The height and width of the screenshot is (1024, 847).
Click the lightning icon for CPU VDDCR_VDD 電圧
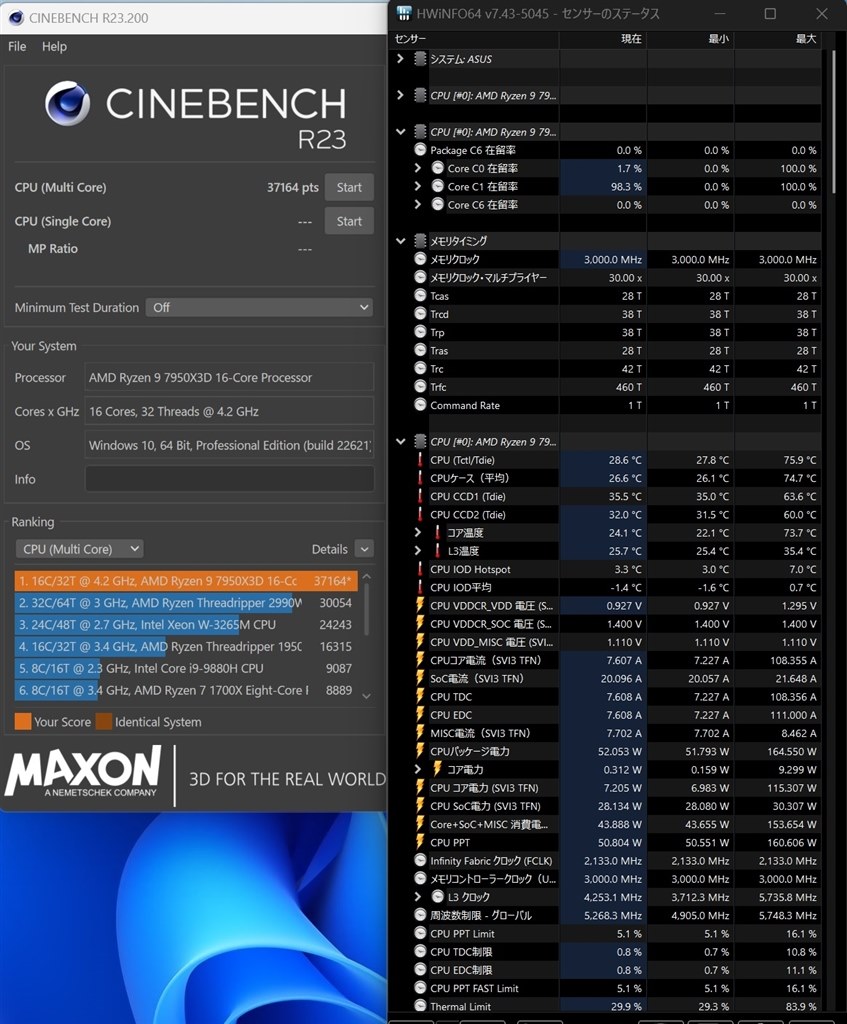click(x=420, y=605)
